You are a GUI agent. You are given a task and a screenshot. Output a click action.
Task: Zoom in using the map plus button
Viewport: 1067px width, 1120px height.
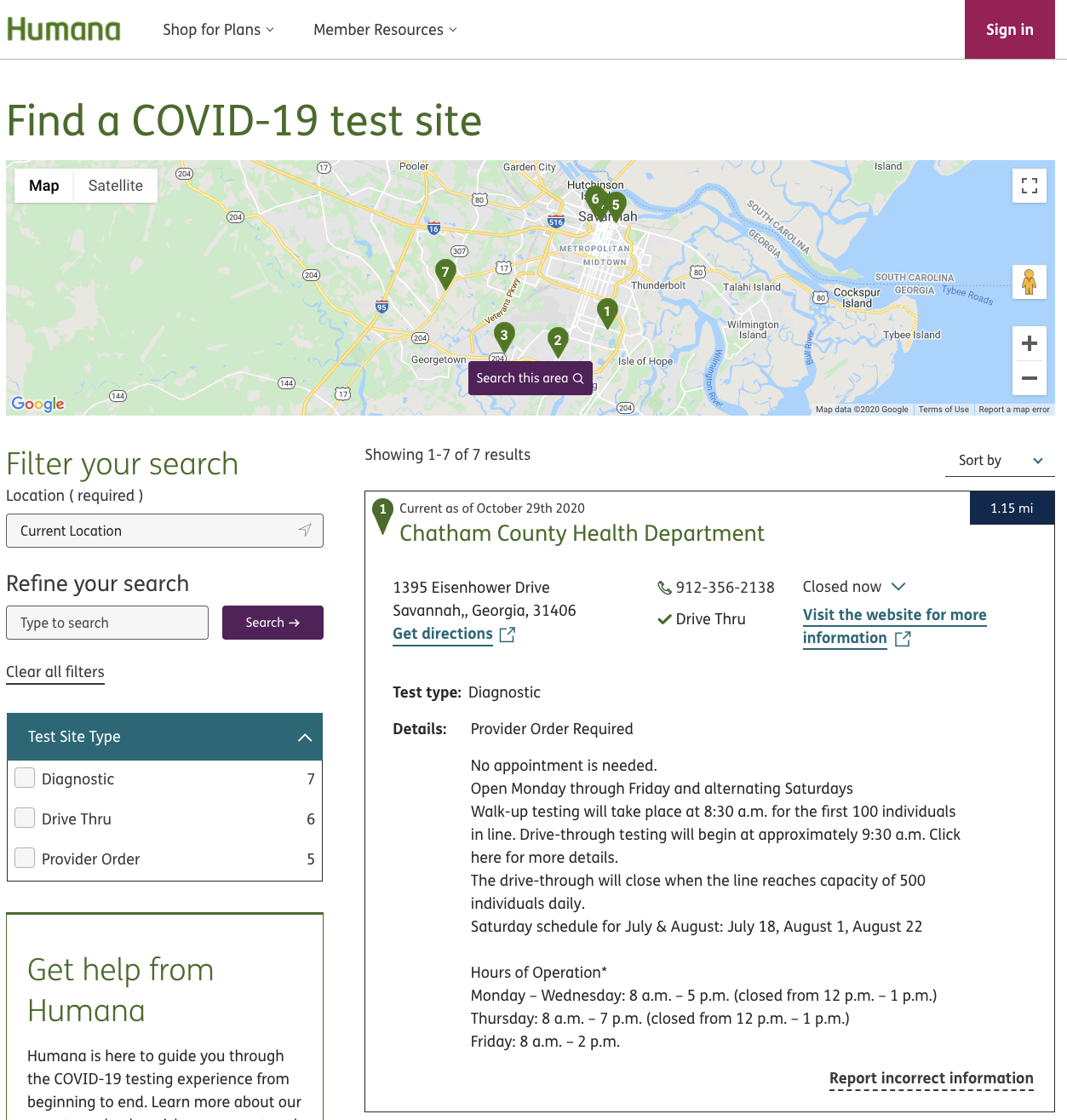1029,343
